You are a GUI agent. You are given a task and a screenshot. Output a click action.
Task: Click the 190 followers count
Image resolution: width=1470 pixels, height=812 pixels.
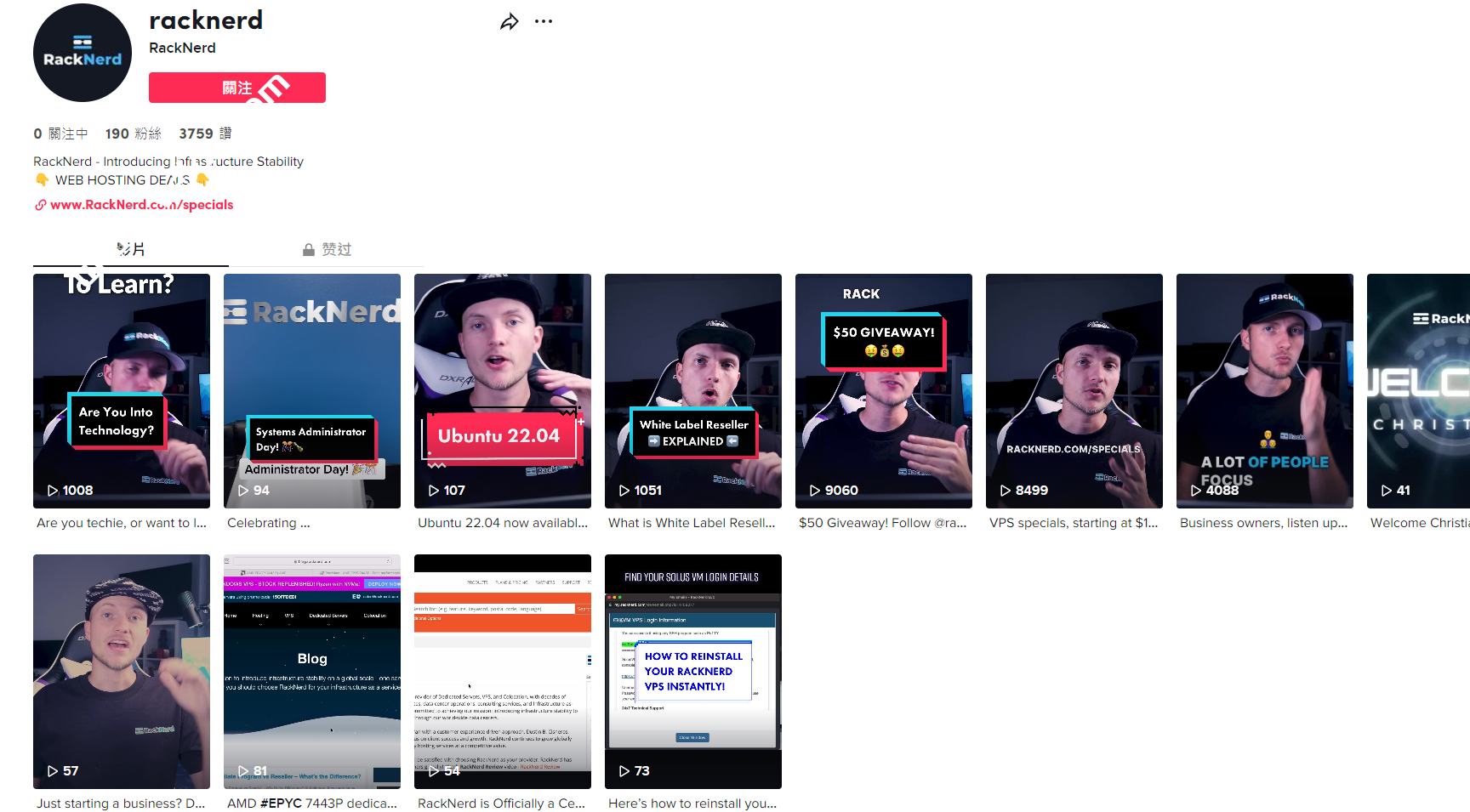(x=133, y=133)
